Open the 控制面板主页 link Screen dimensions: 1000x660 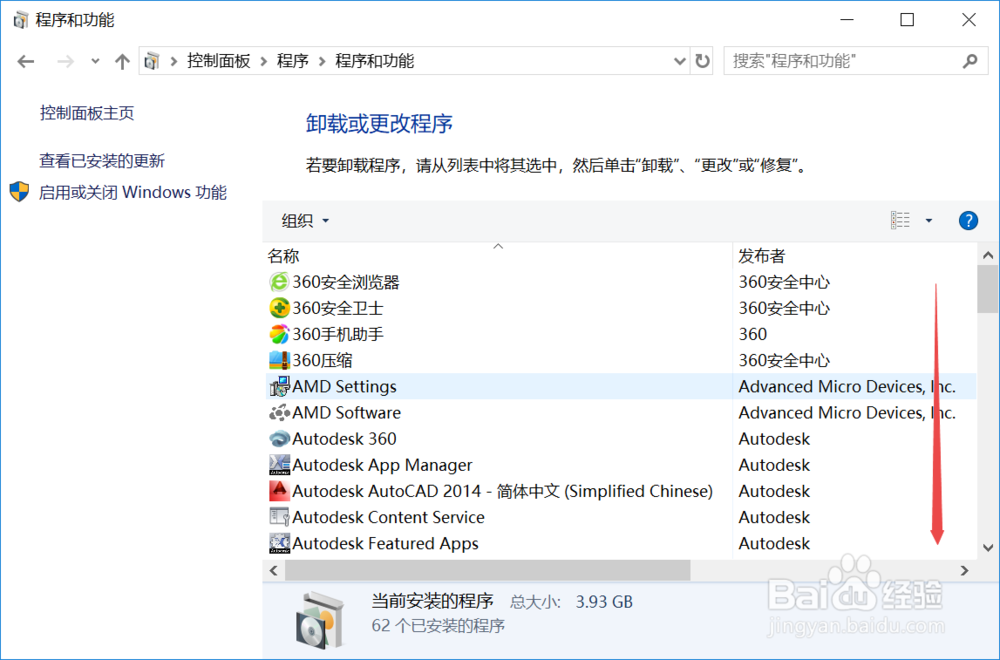[87, 113]
